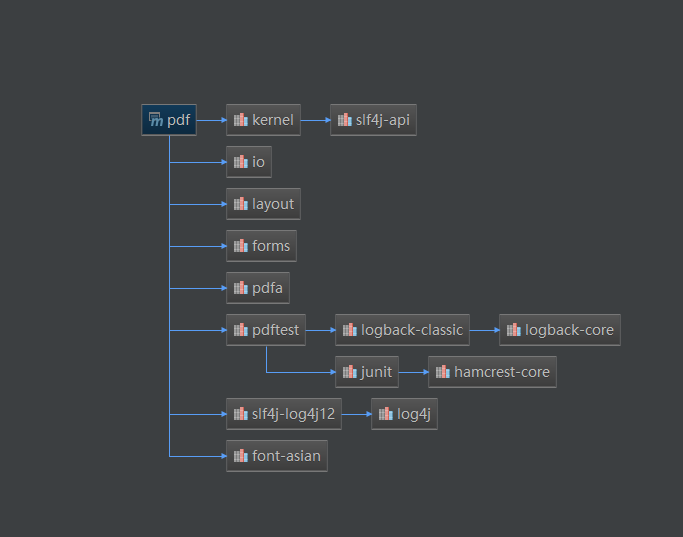The image size is (683, 537).
Task: Select the logback-classic dependency node
Action: coord(402,330)
